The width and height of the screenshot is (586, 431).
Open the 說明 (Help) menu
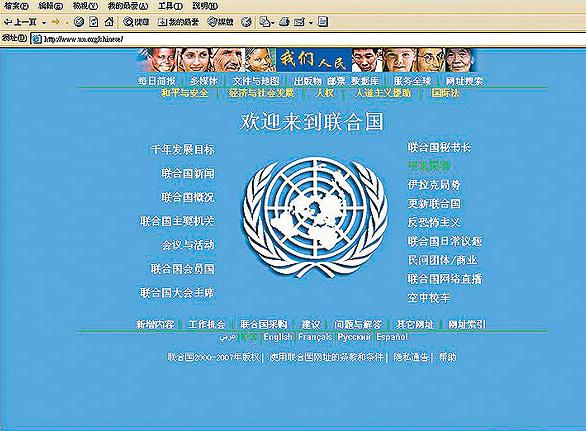tap(205, 6)
